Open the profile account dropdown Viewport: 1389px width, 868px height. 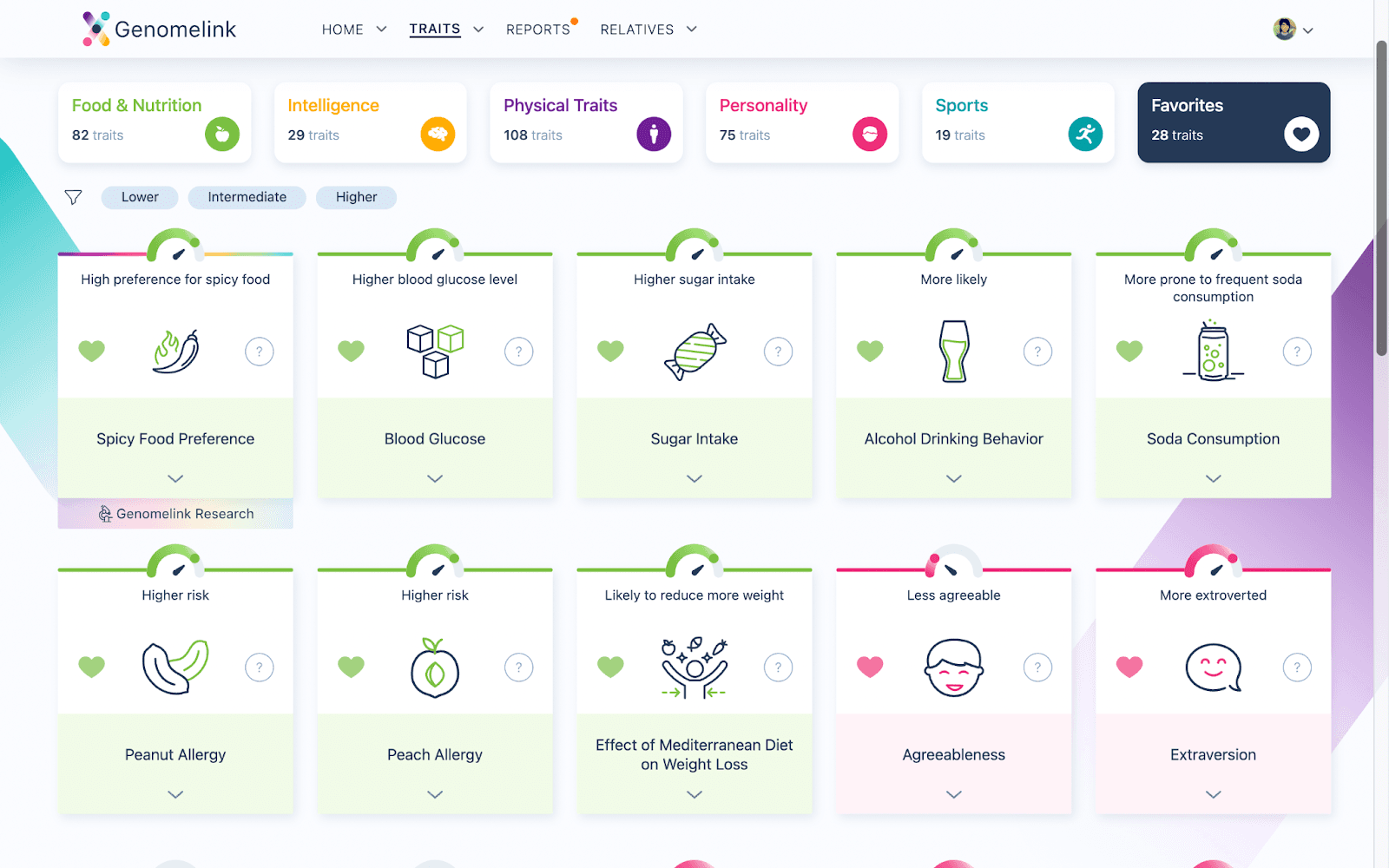[1293, 29]
